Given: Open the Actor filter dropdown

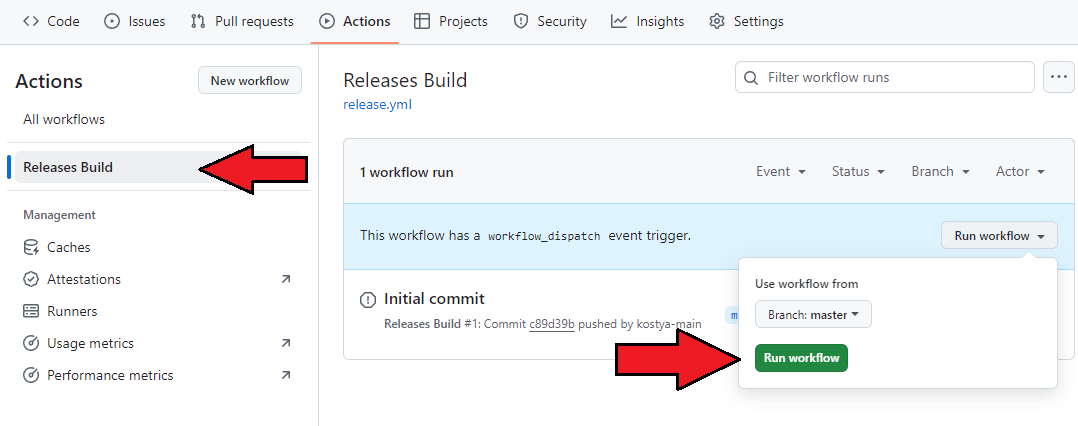Looking at the screenshot, I should (x=1020, y=171).
